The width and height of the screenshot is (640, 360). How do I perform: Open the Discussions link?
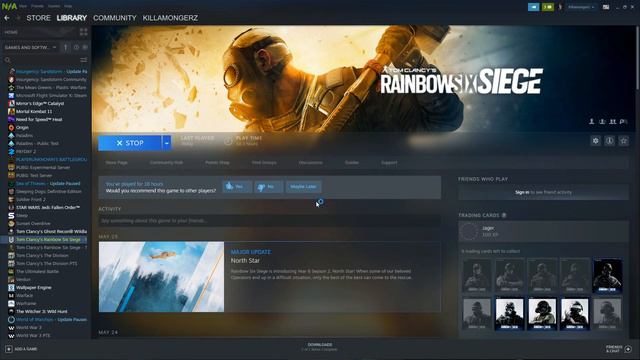tap(311, 162)
